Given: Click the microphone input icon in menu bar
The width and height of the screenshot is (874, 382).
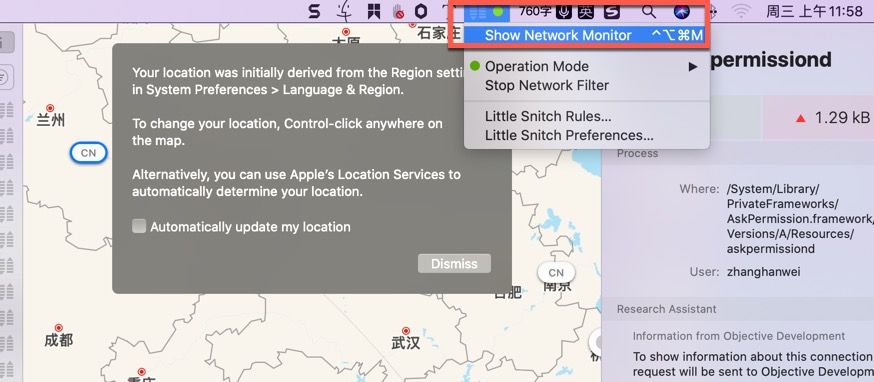Looking at the screenshot, I should pyautogui.click(x=565, y=11).
